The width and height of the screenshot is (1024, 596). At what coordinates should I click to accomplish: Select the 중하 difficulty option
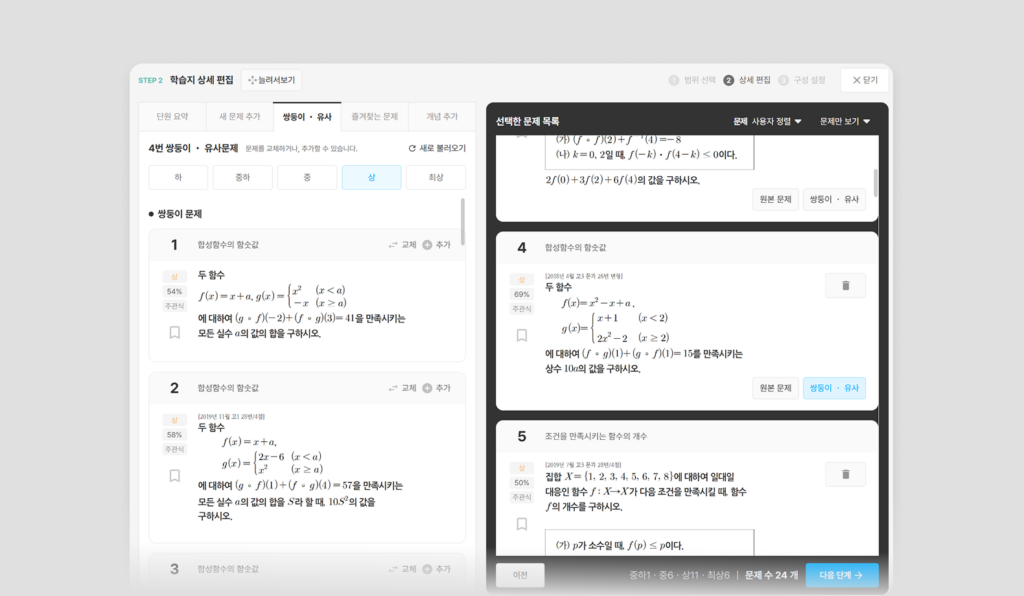point(243,178)
